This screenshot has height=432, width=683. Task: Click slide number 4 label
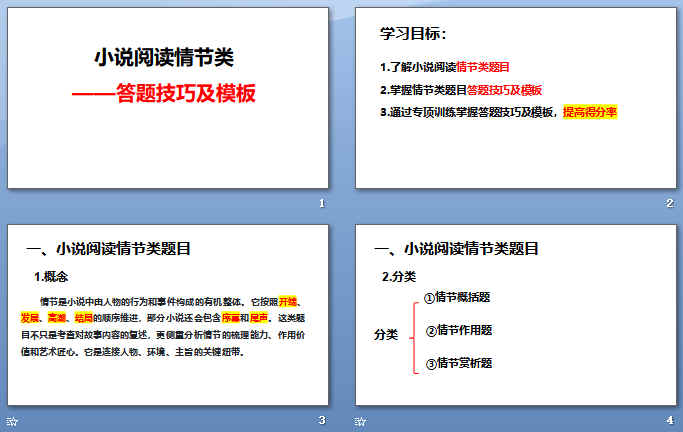(670, 420)
